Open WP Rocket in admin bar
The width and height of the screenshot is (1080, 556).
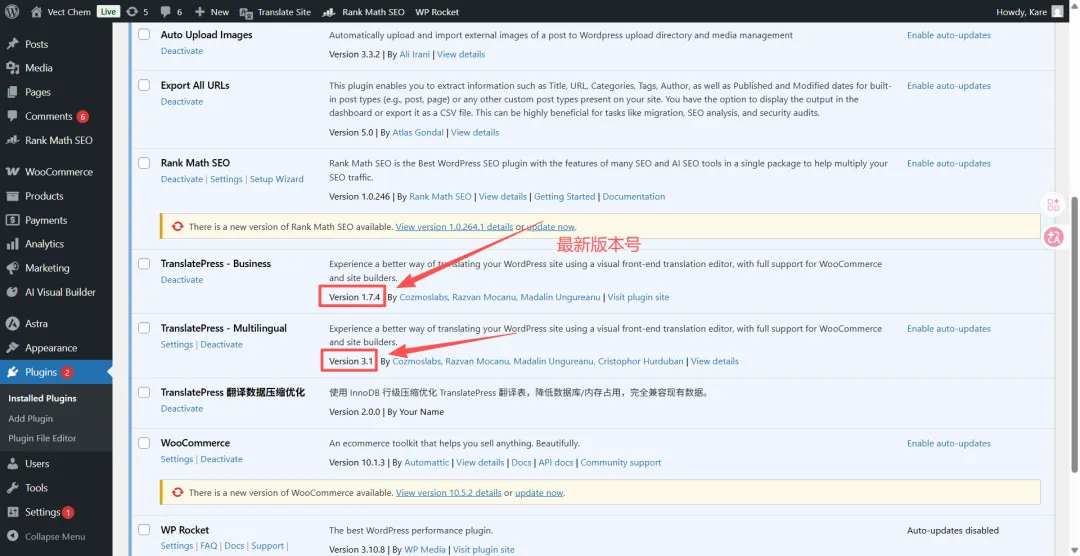[437, 12]
